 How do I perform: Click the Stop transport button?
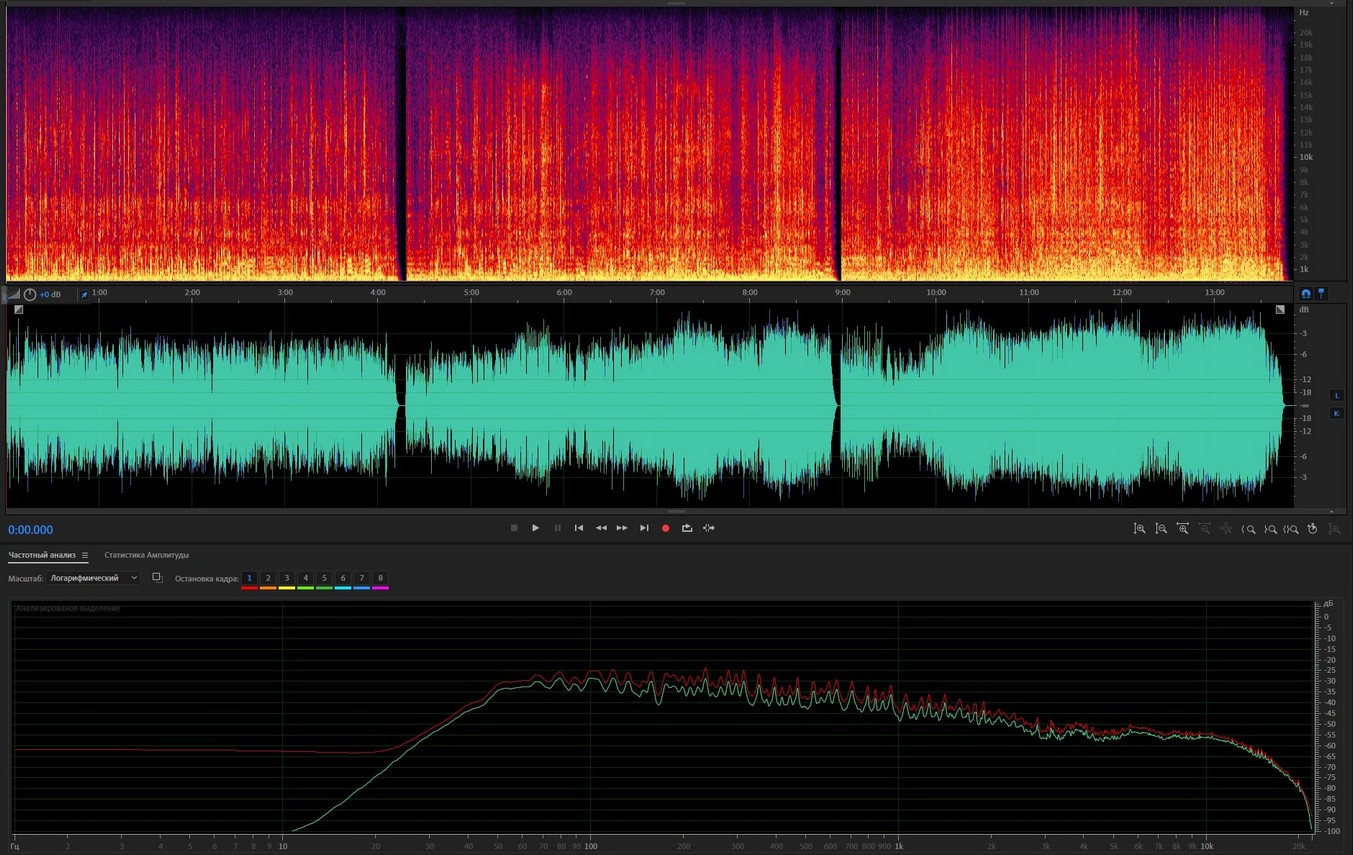point(514,528)
